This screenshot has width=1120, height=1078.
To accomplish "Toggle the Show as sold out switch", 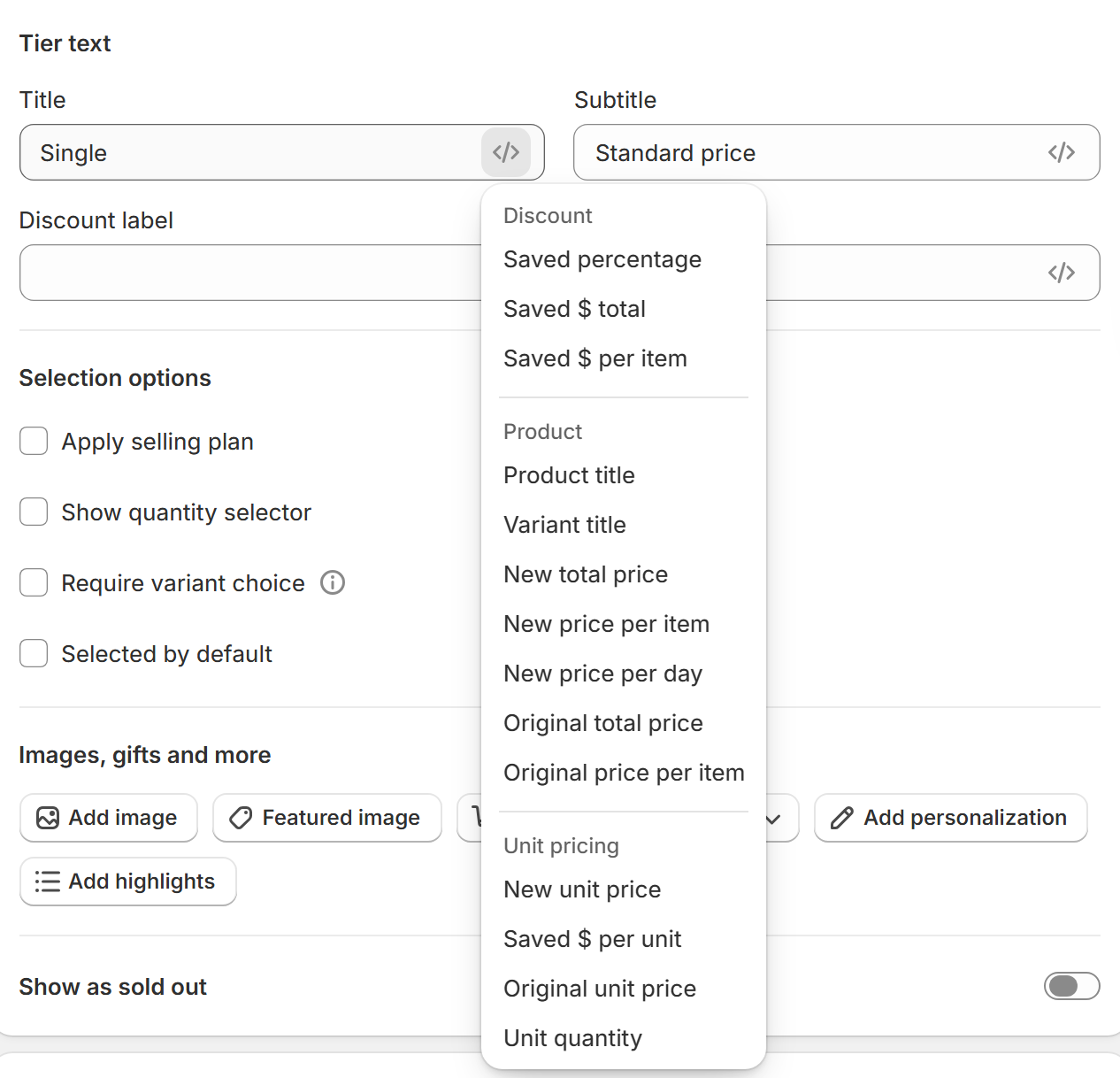I will pos(1071,986).
